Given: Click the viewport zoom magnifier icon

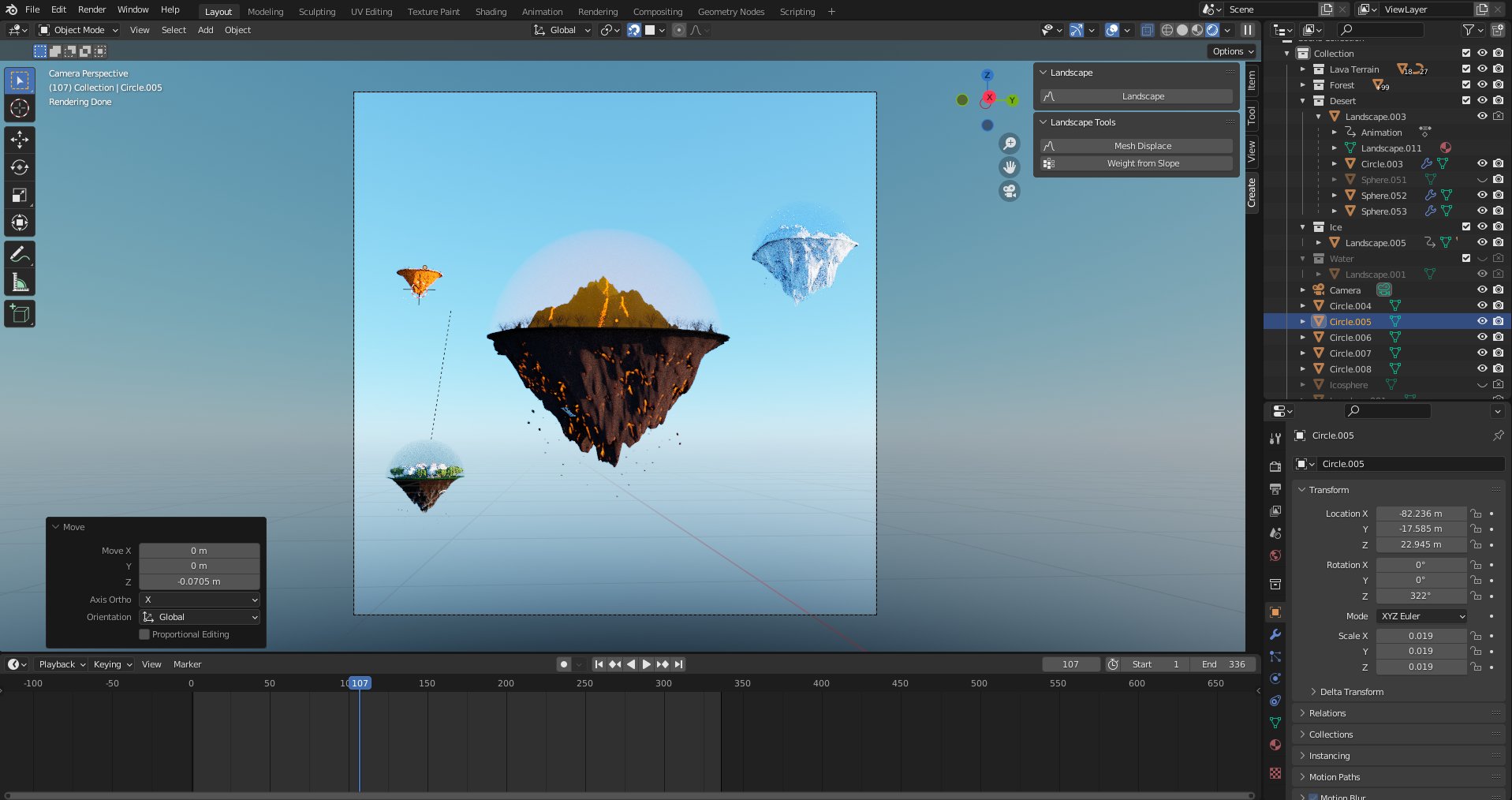Looking at the screenshot, I should (1010, 144).
